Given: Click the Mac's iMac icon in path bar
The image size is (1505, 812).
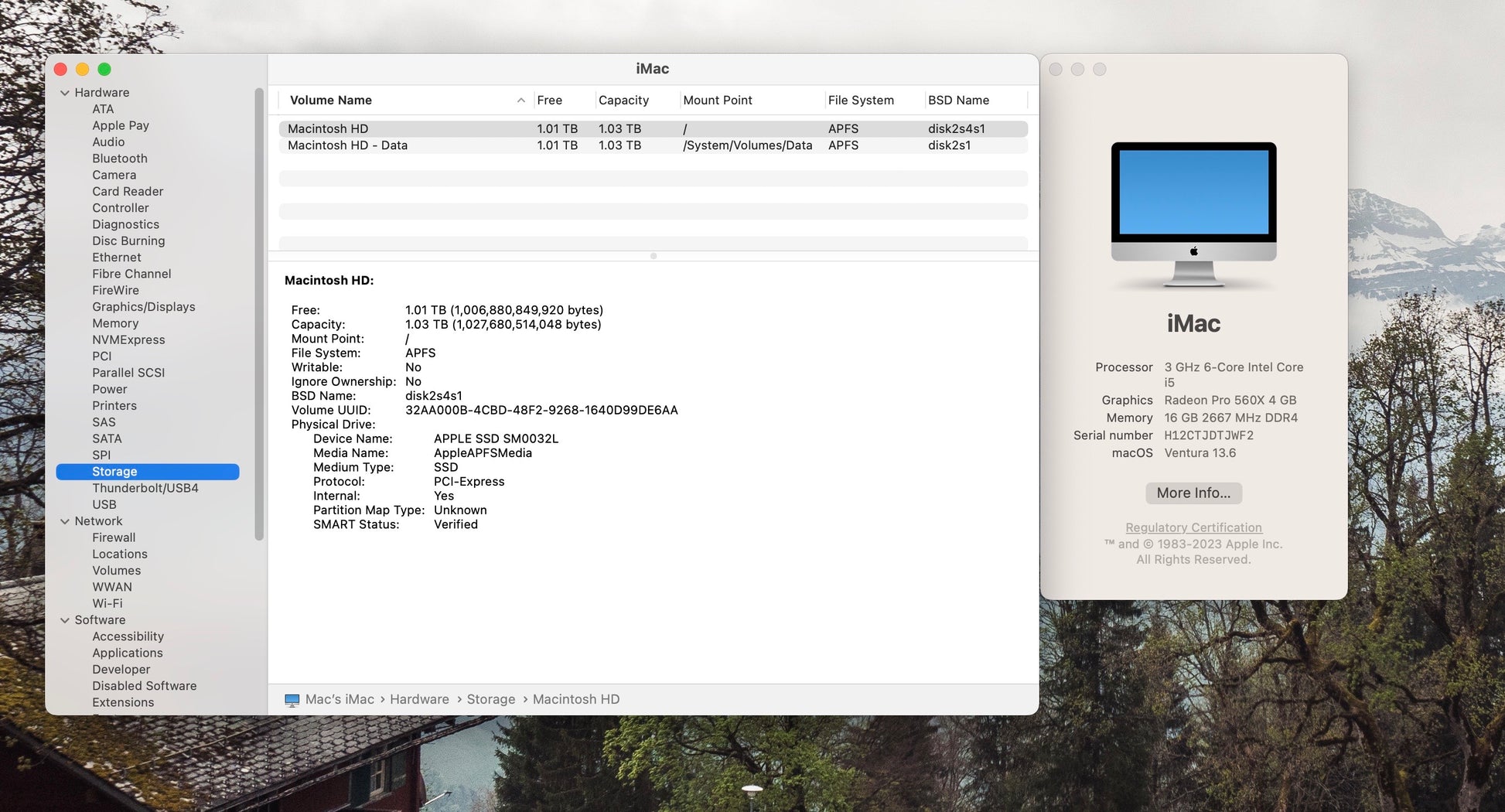Looking at the screenshot, I should point(292,700).
